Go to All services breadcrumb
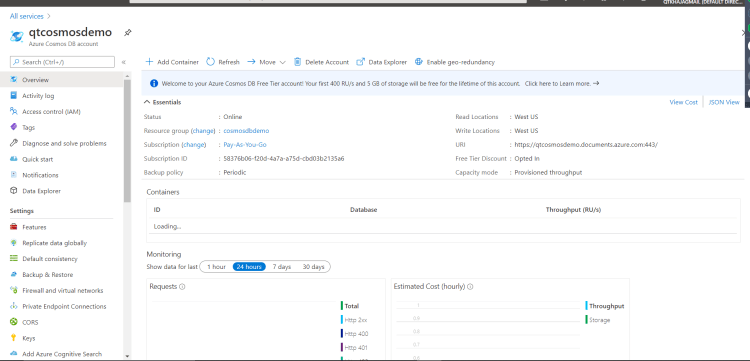This screenshot has width=750, height=361. tap(27, 16)
